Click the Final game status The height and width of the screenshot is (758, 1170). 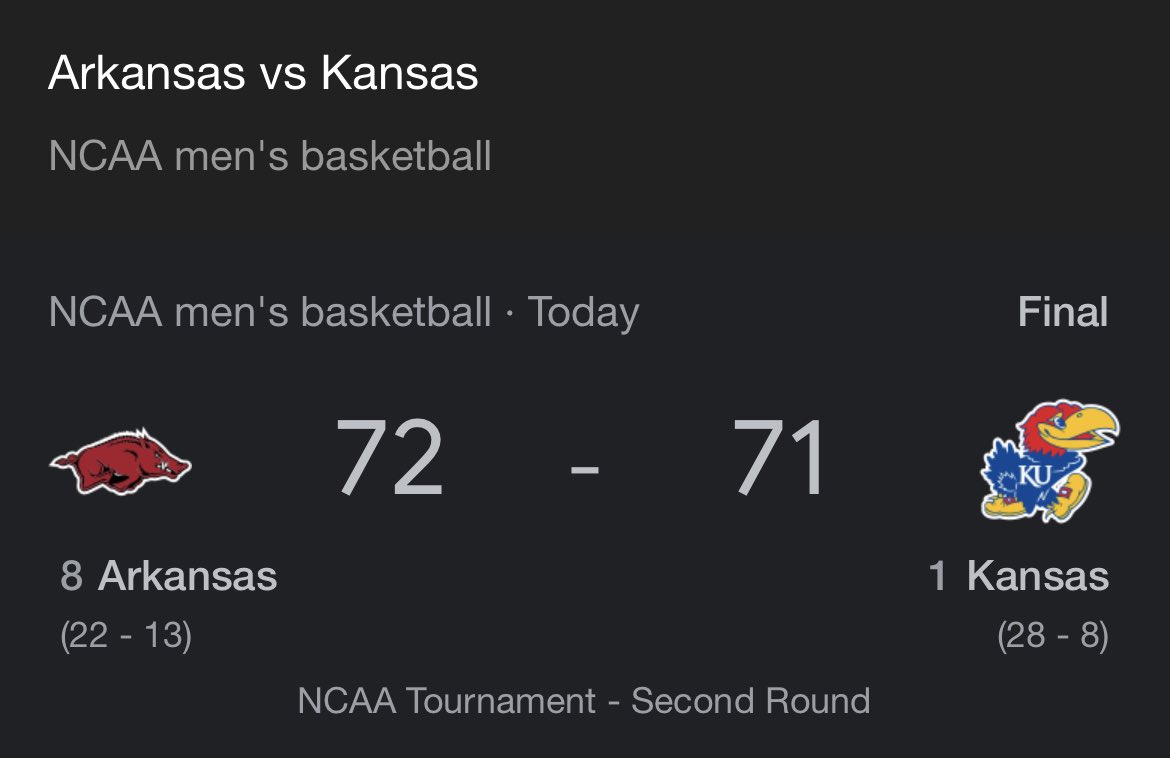[x=1062, y=312]
